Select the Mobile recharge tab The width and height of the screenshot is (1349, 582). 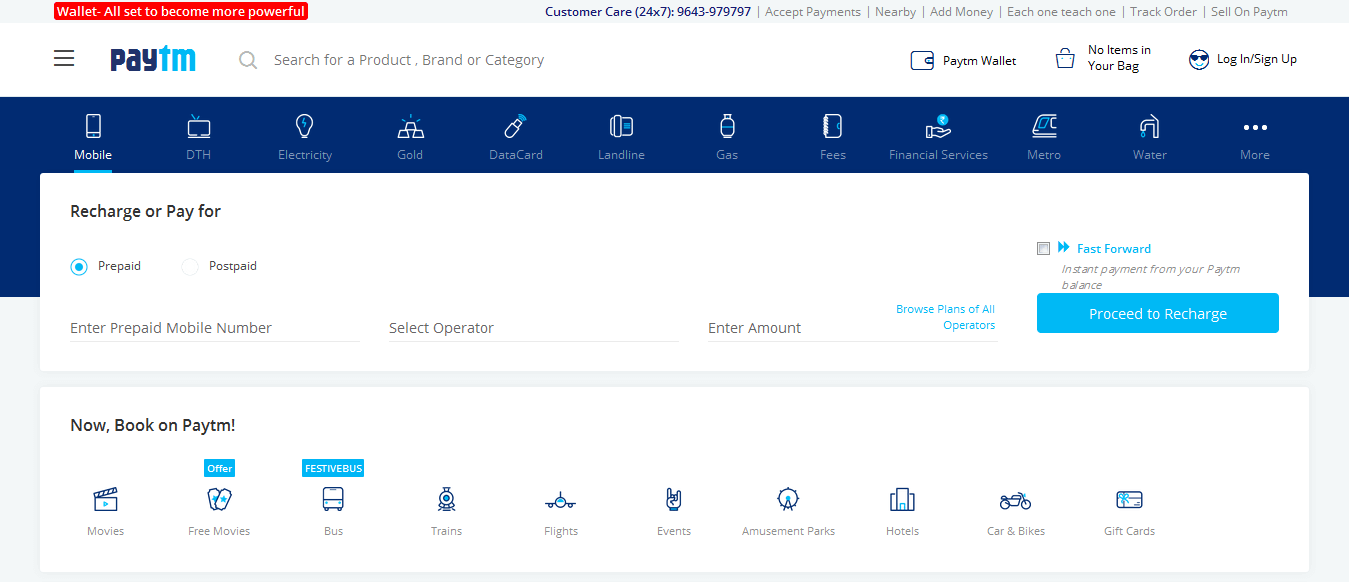(93, 138)
